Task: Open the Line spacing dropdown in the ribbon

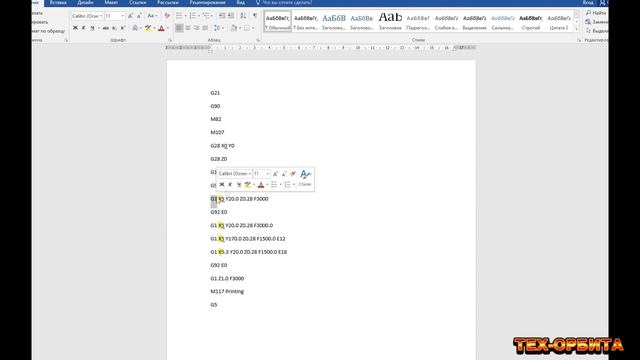Action: click(218, 28)
